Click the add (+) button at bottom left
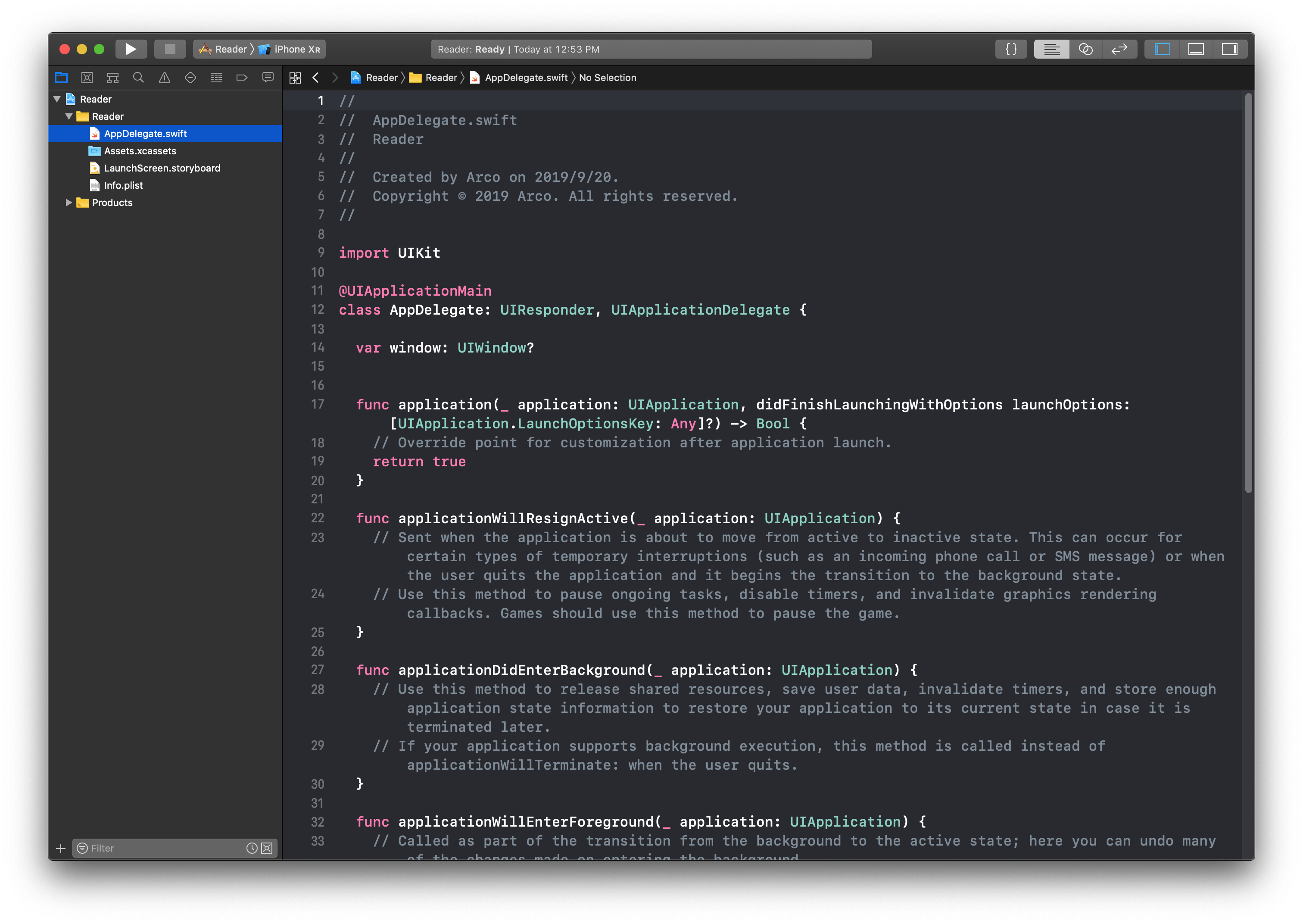The height and width of the screenshot is (924, 1303). (61, 848)
